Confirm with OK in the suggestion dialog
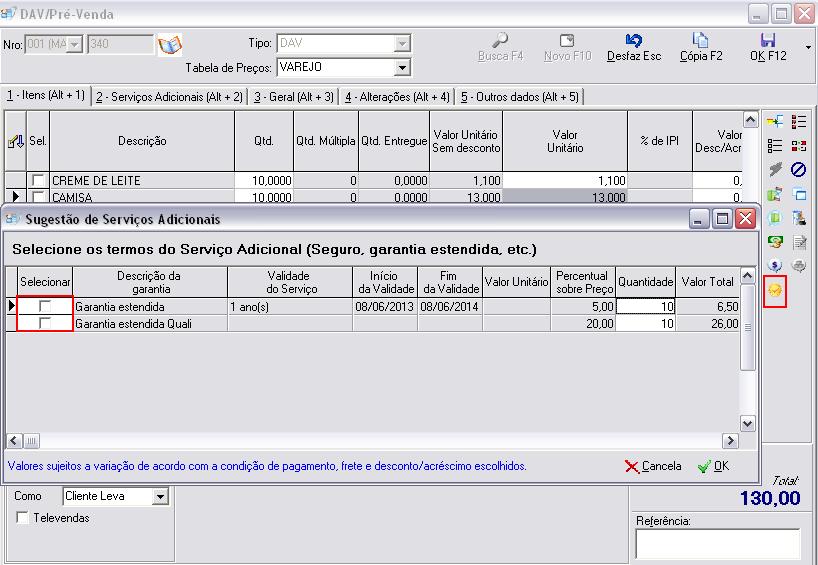Image resolution: width=818 pixels, height=565 pixels. point(713,466)
